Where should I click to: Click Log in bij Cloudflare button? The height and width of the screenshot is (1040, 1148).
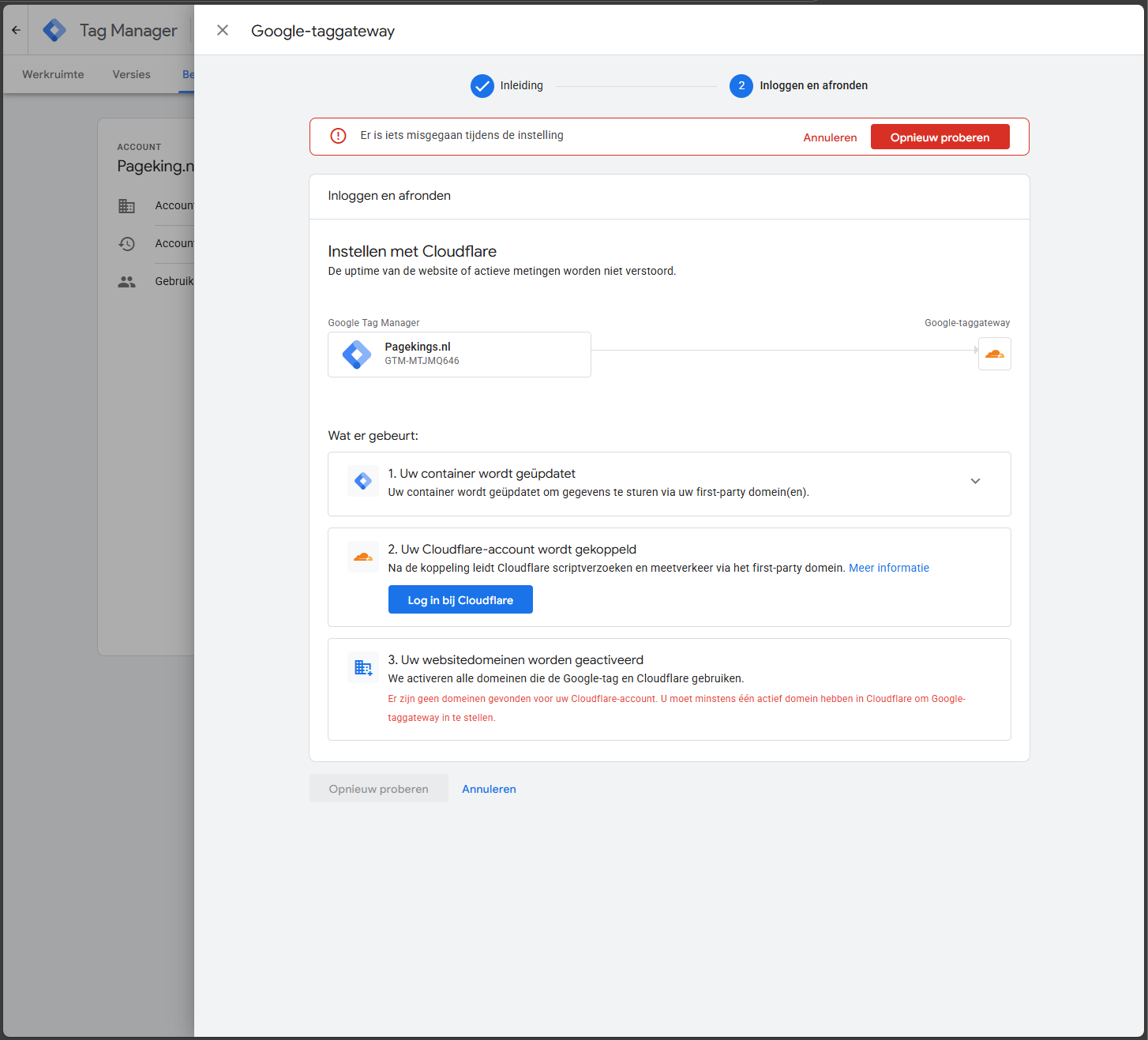(x=460, y=599)
